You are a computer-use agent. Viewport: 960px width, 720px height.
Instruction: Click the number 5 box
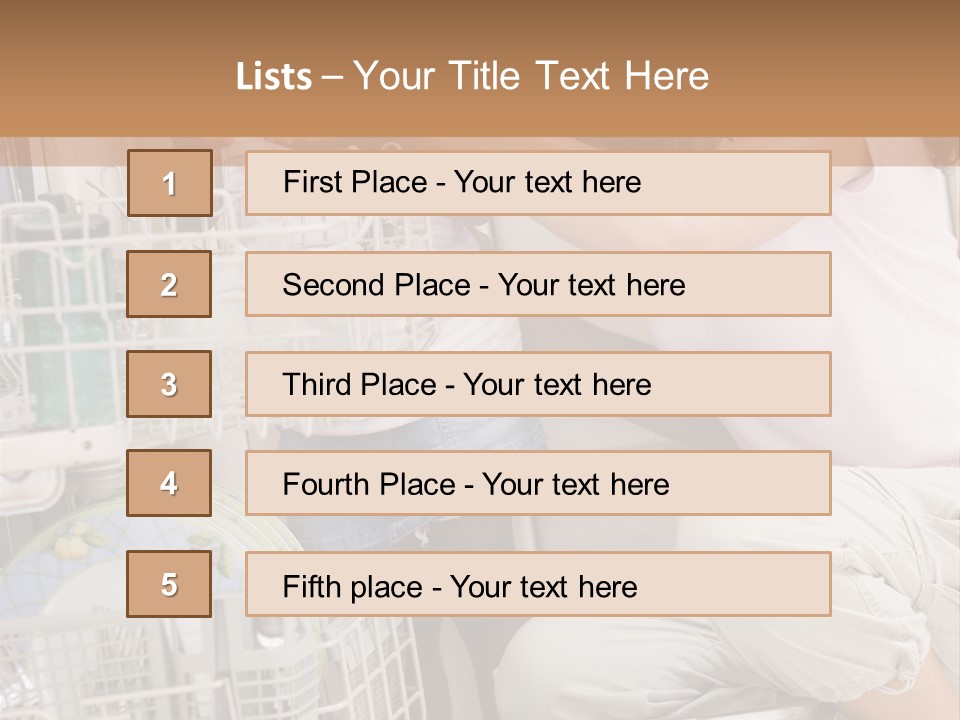[169, 584]
